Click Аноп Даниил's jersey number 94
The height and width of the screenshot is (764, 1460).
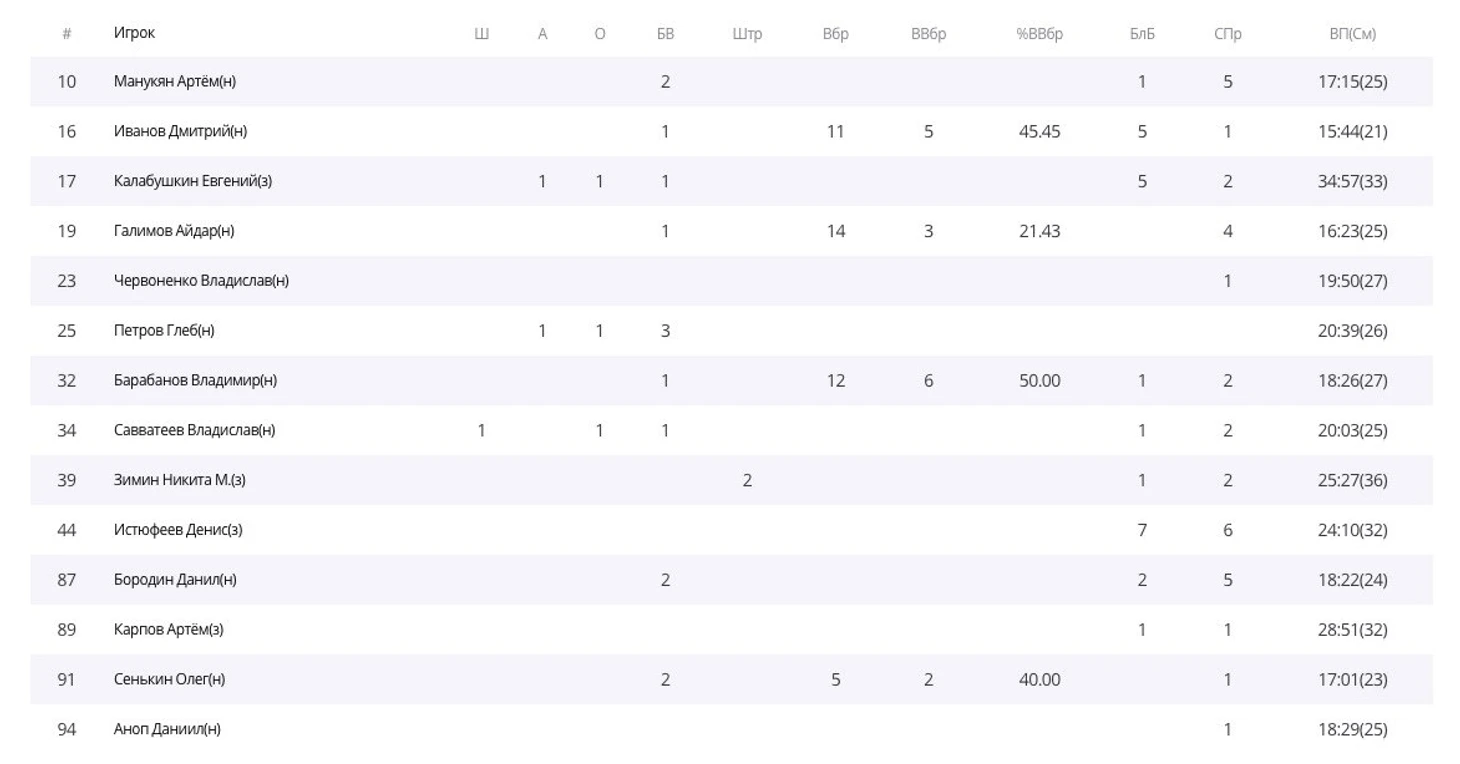[66, 730]
